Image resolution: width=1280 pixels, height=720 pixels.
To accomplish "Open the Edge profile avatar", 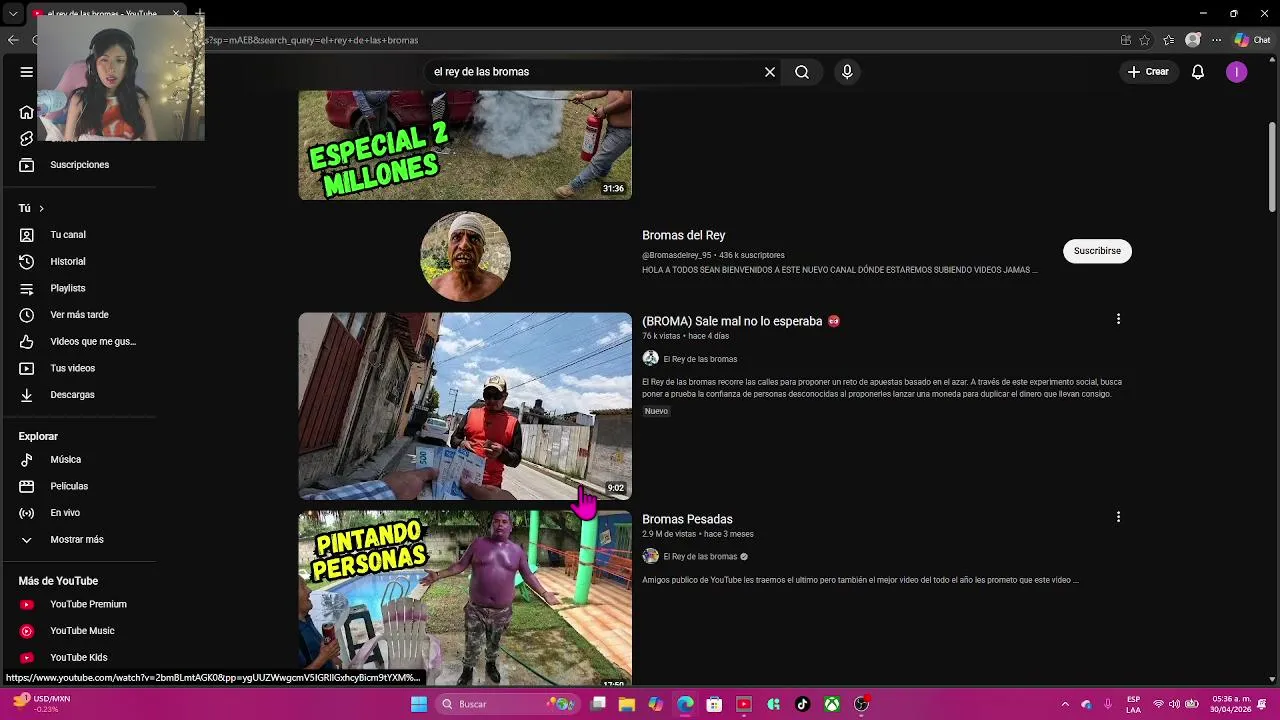I will pyautogui.click(x=1193, y=40).
